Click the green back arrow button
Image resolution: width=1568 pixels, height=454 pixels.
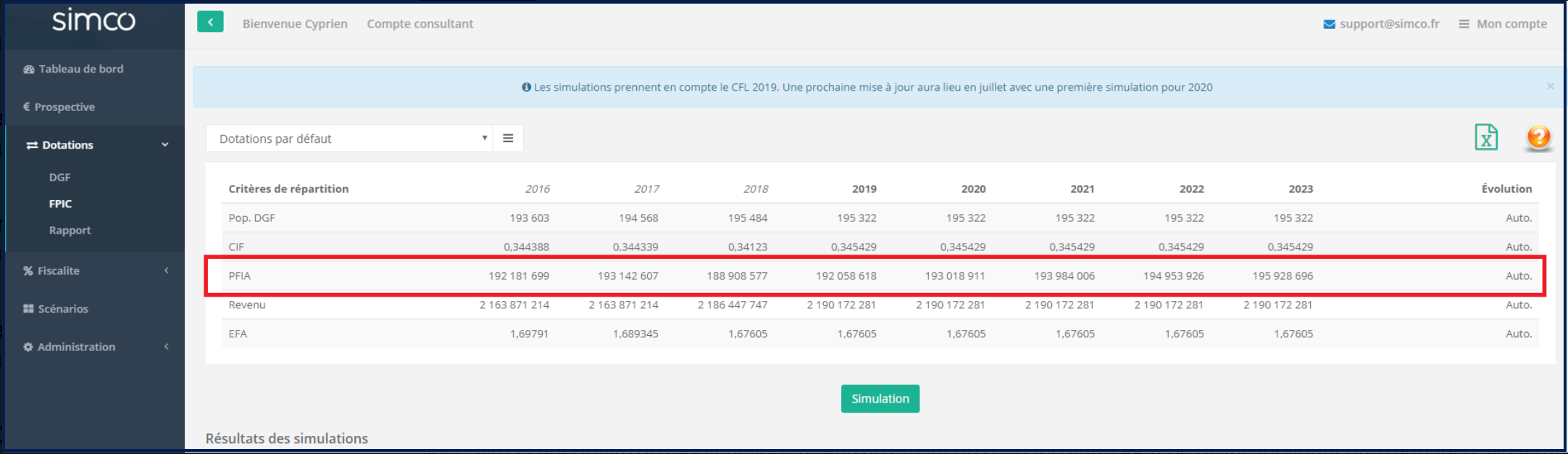(x=210, y=22)
